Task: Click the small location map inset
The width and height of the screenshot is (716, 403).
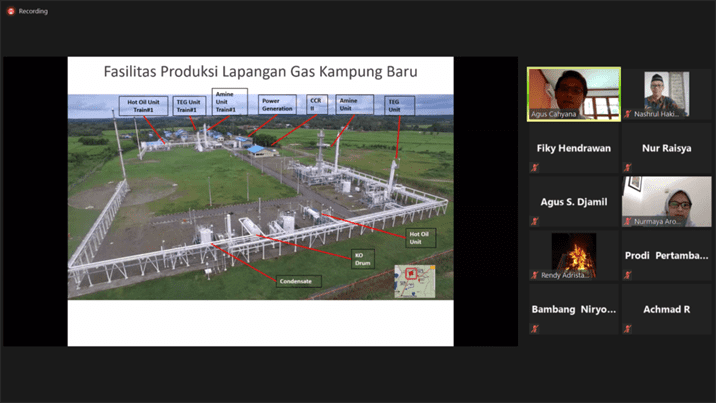Action: (x=415, y=282)
